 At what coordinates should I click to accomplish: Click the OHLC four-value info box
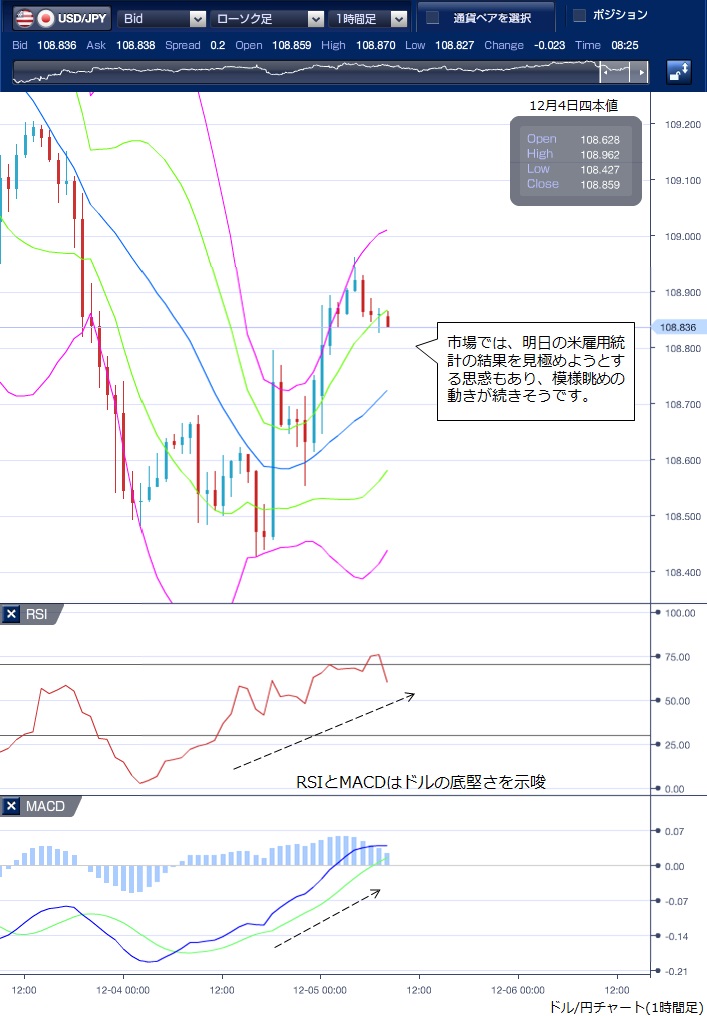[x=575, y=162]
